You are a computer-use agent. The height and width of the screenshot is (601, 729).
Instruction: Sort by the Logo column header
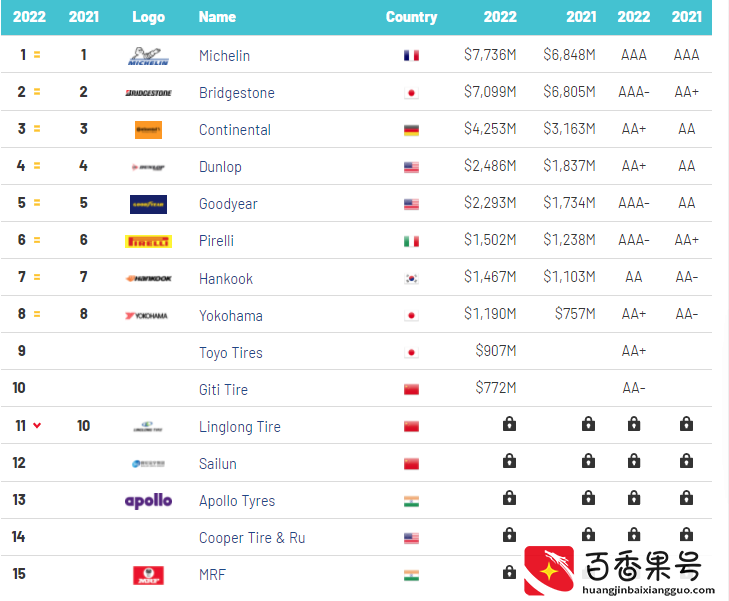pyautogui.click(x=148, y=17)
